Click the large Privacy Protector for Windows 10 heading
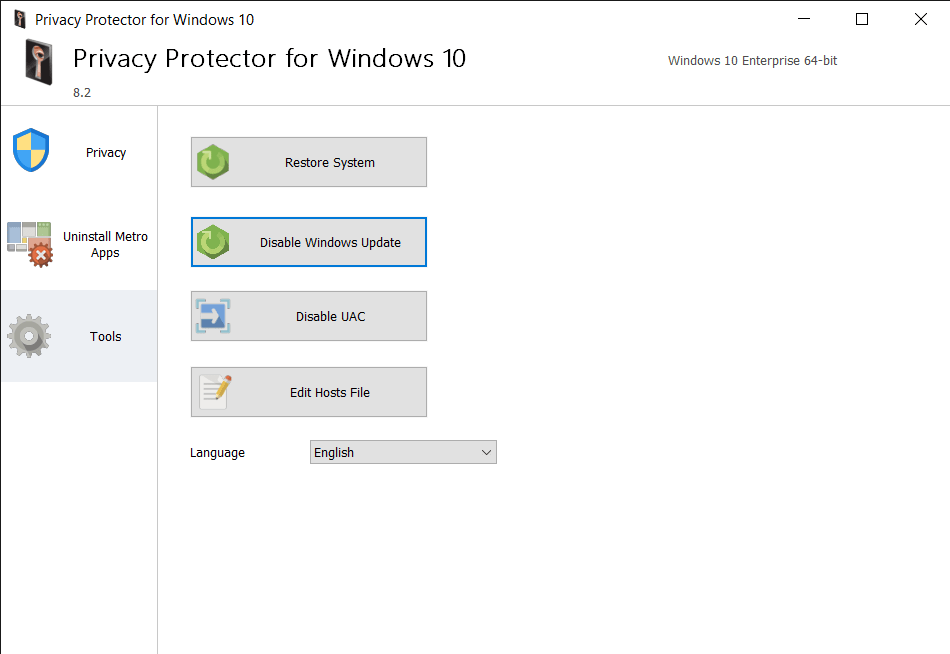 (x=270, y=59)
